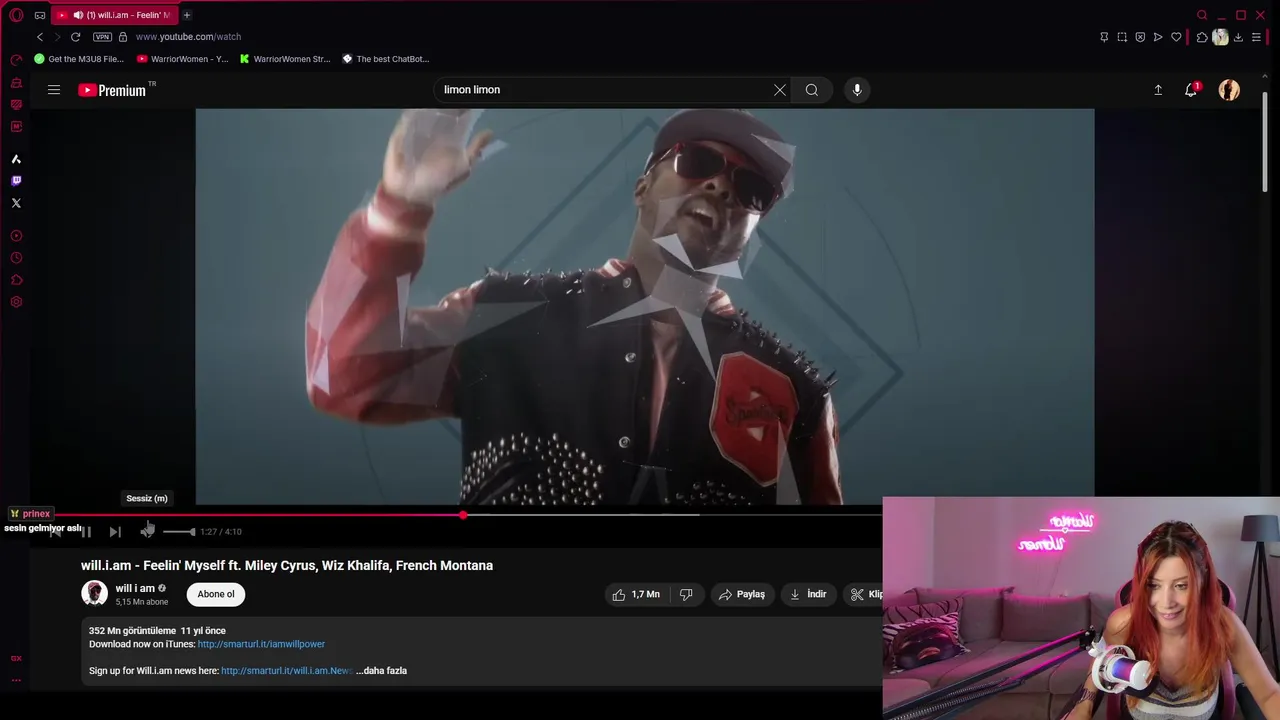The width and height of the screenshot is (1280, 720).
Task: Open YouTube hamburger guide menu
Action: (54, 90)
